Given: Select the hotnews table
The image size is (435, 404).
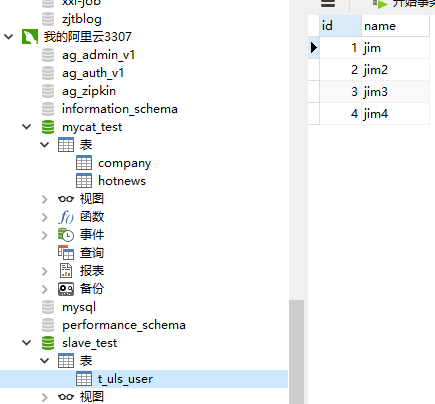Looking at the screenshot, I should (122, 181).
